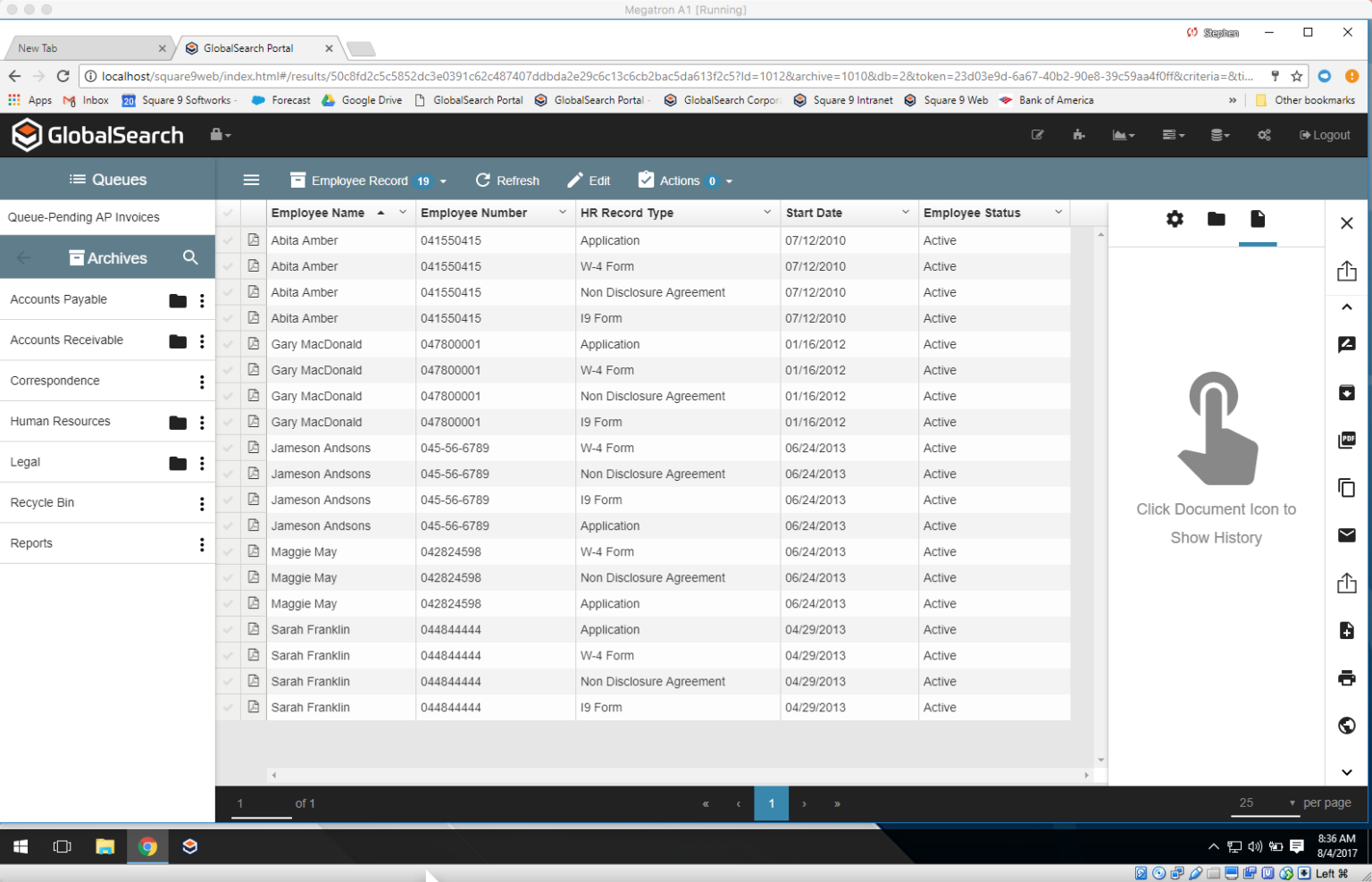Open document icon for Maggie May W-4 Form row

tap(254, 550)
